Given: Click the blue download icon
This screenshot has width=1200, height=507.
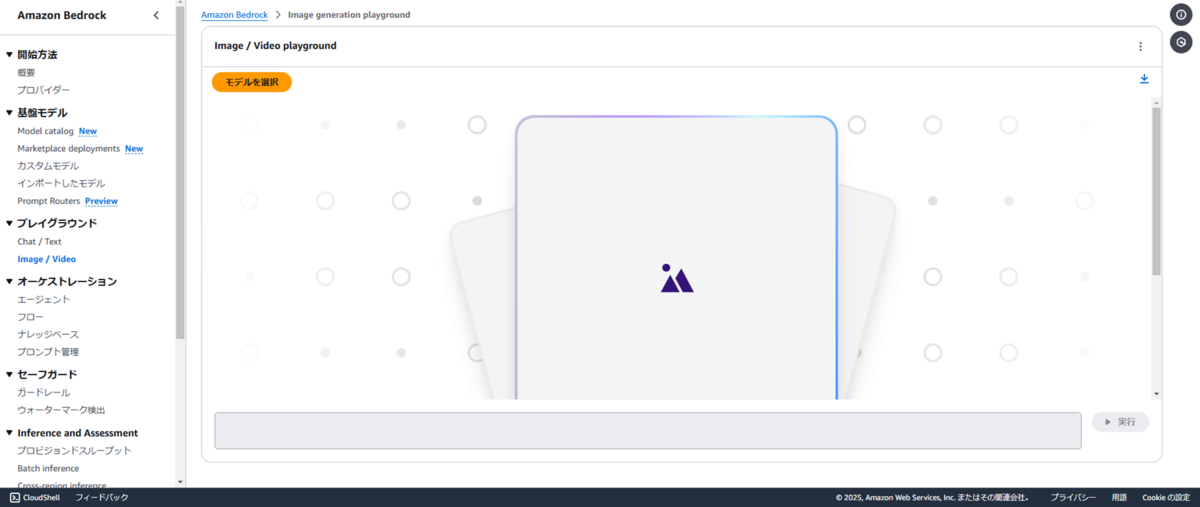Looking at the screenshot, I should 1144,79.
